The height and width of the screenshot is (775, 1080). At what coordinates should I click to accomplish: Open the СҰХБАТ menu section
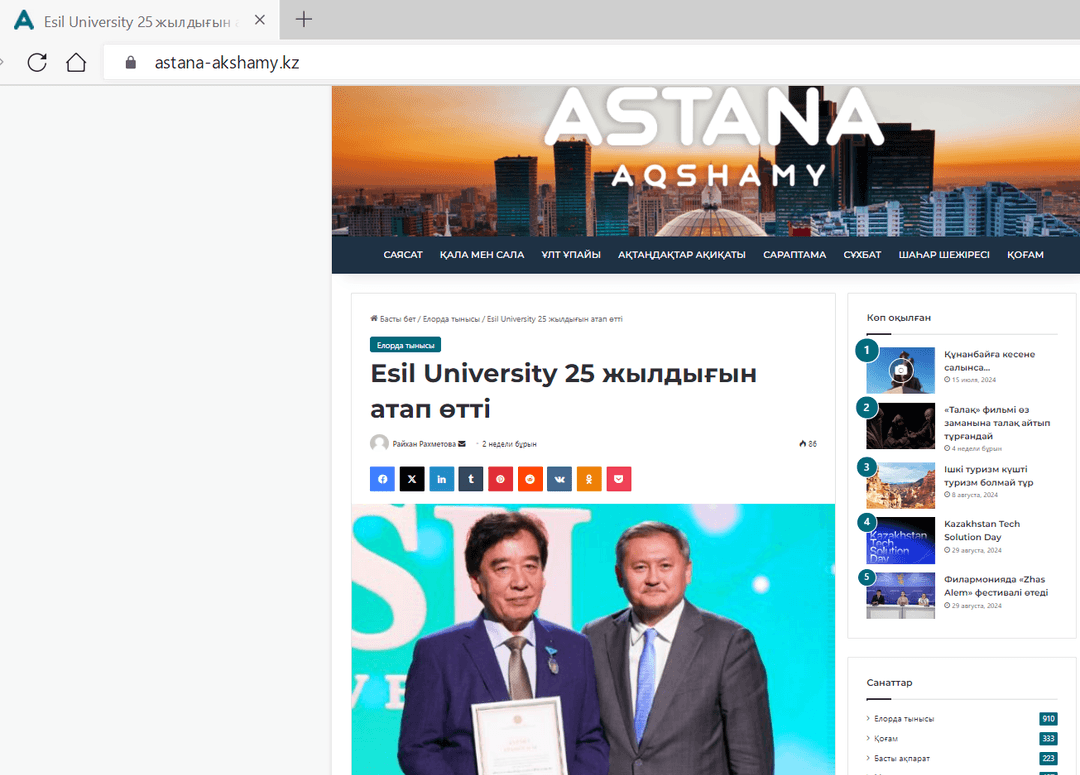pyautogui.click(x=862, y=255)
